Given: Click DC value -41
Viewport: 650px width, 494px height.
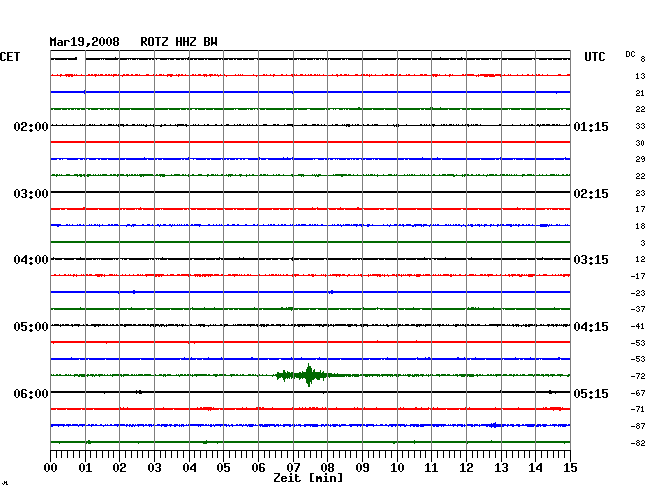Looking at the screenshot, I should point(638,326).
